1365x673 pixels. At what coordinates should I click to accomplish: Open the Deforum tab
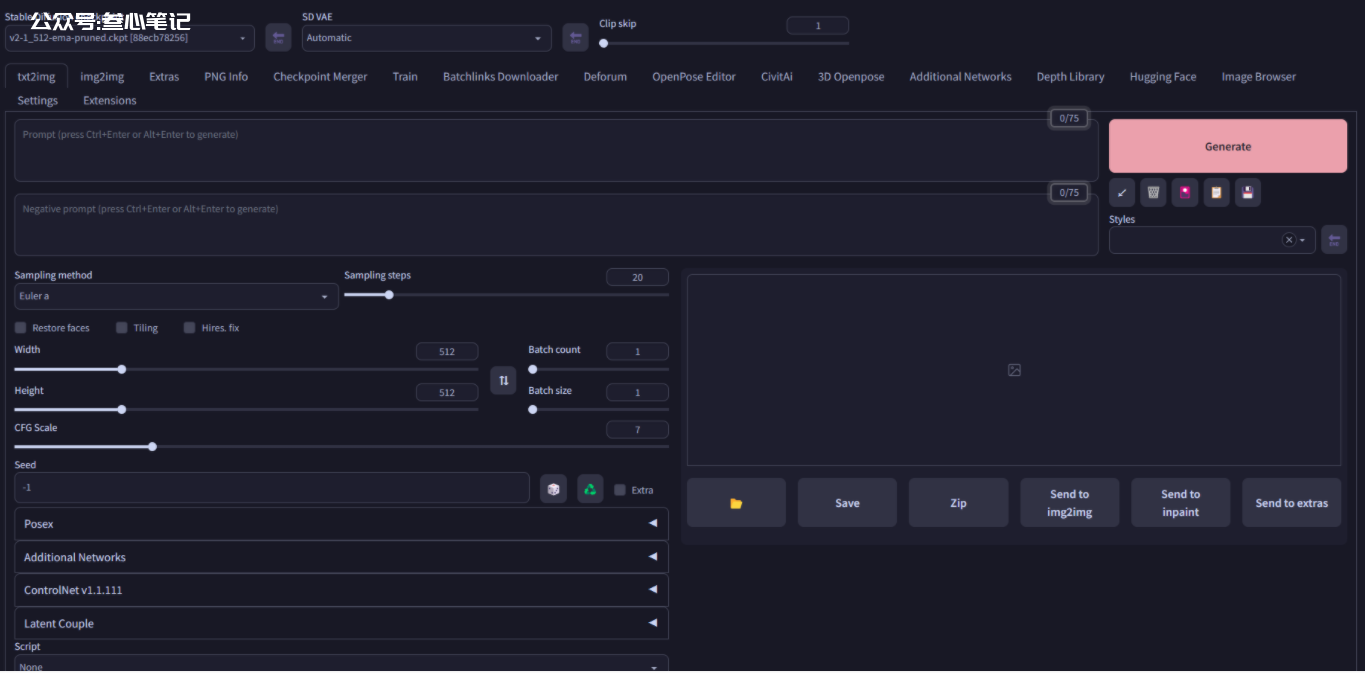[x=605, y=76]
